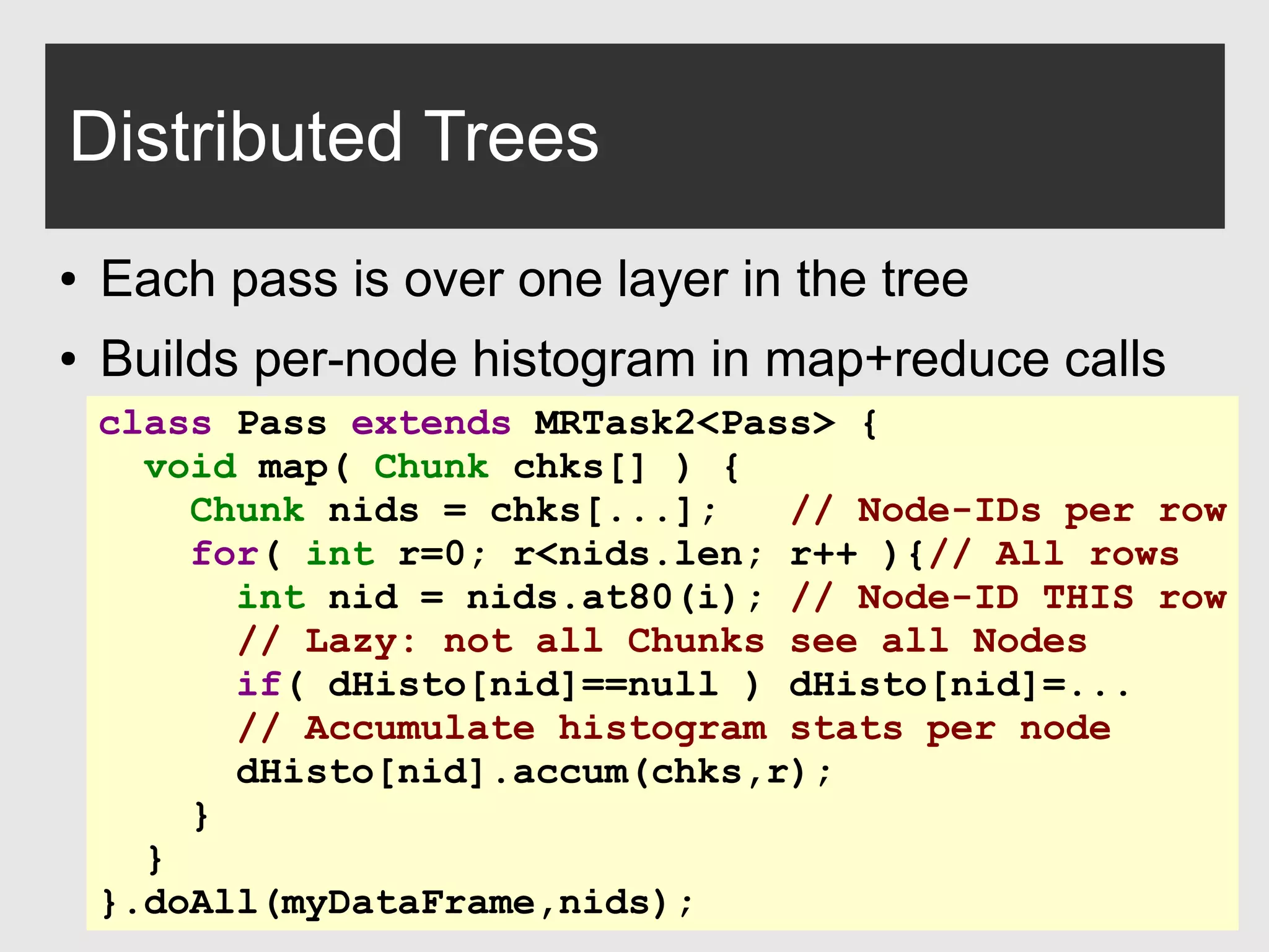The image size is (1269, 952).
Task: Click the comment '// Node-ID THIS row'
Action: coord(1009,598)
